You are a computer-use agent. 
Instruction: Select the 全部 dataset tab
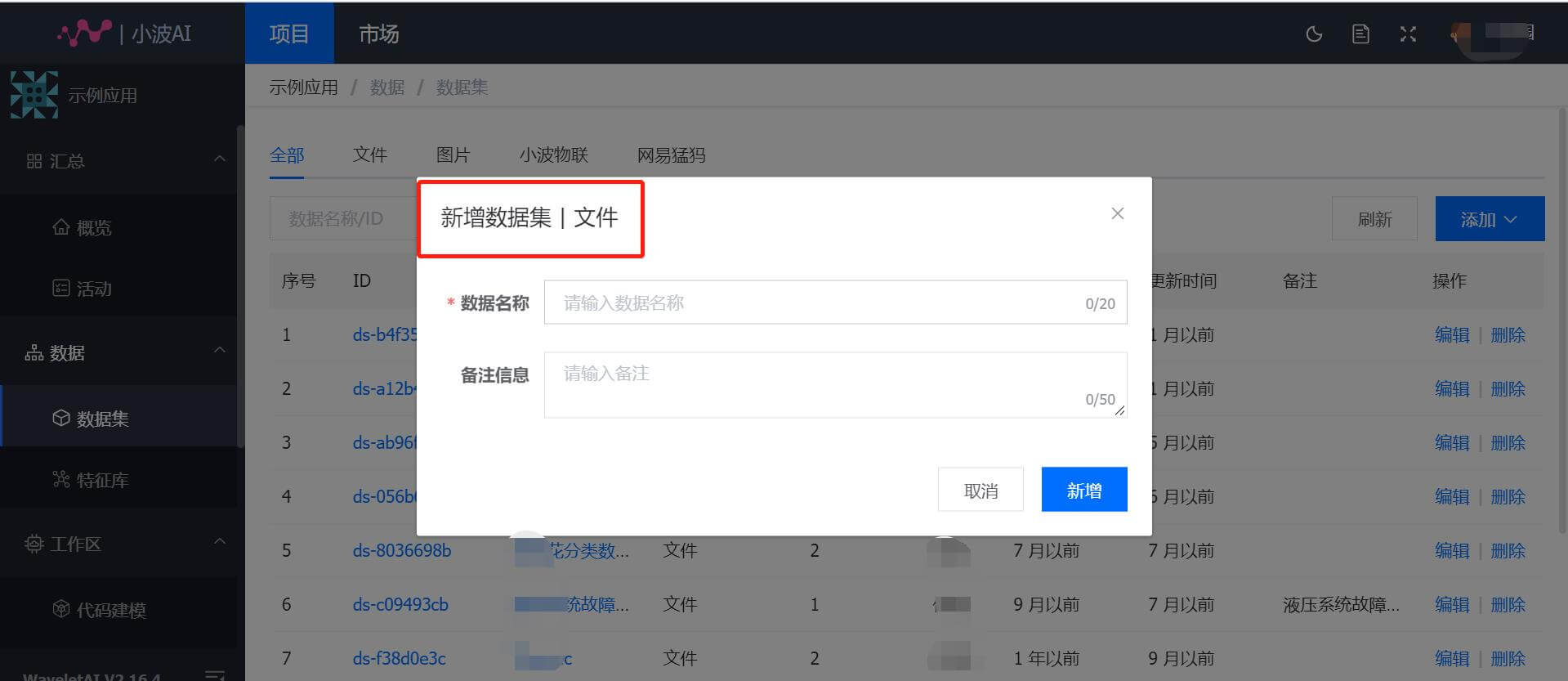tap(287, 155)
